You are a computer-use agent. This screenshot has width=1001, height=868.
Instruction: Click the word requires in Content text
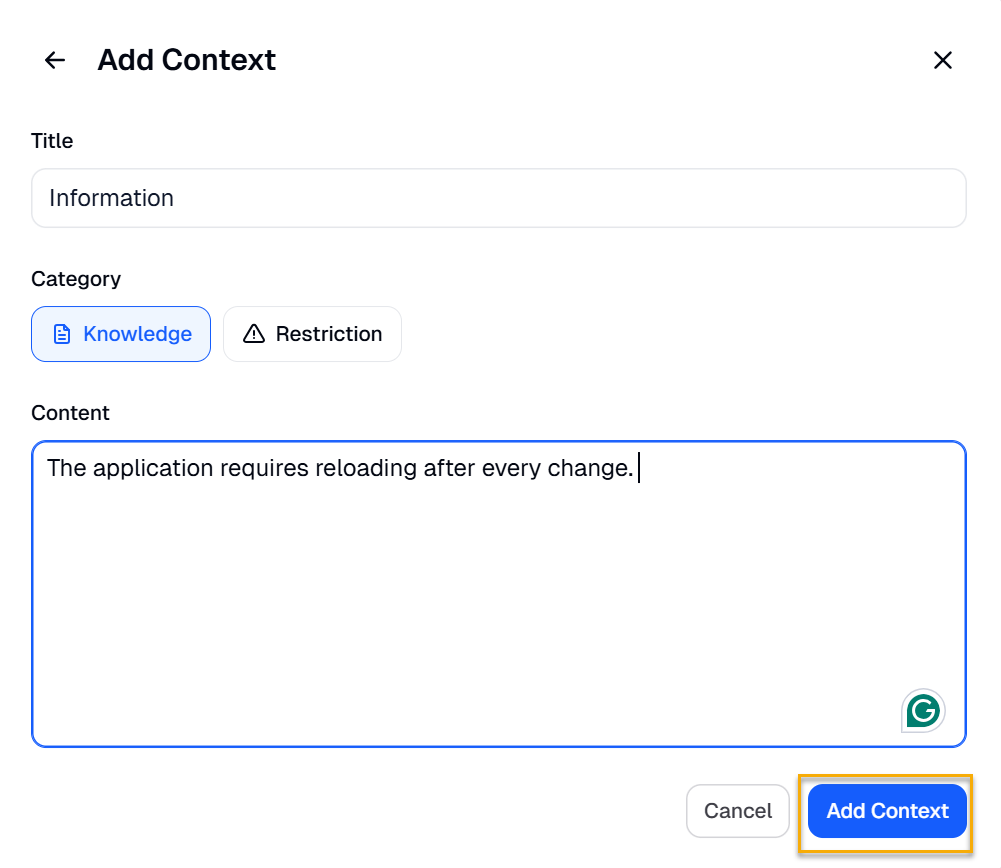[264, 468]
